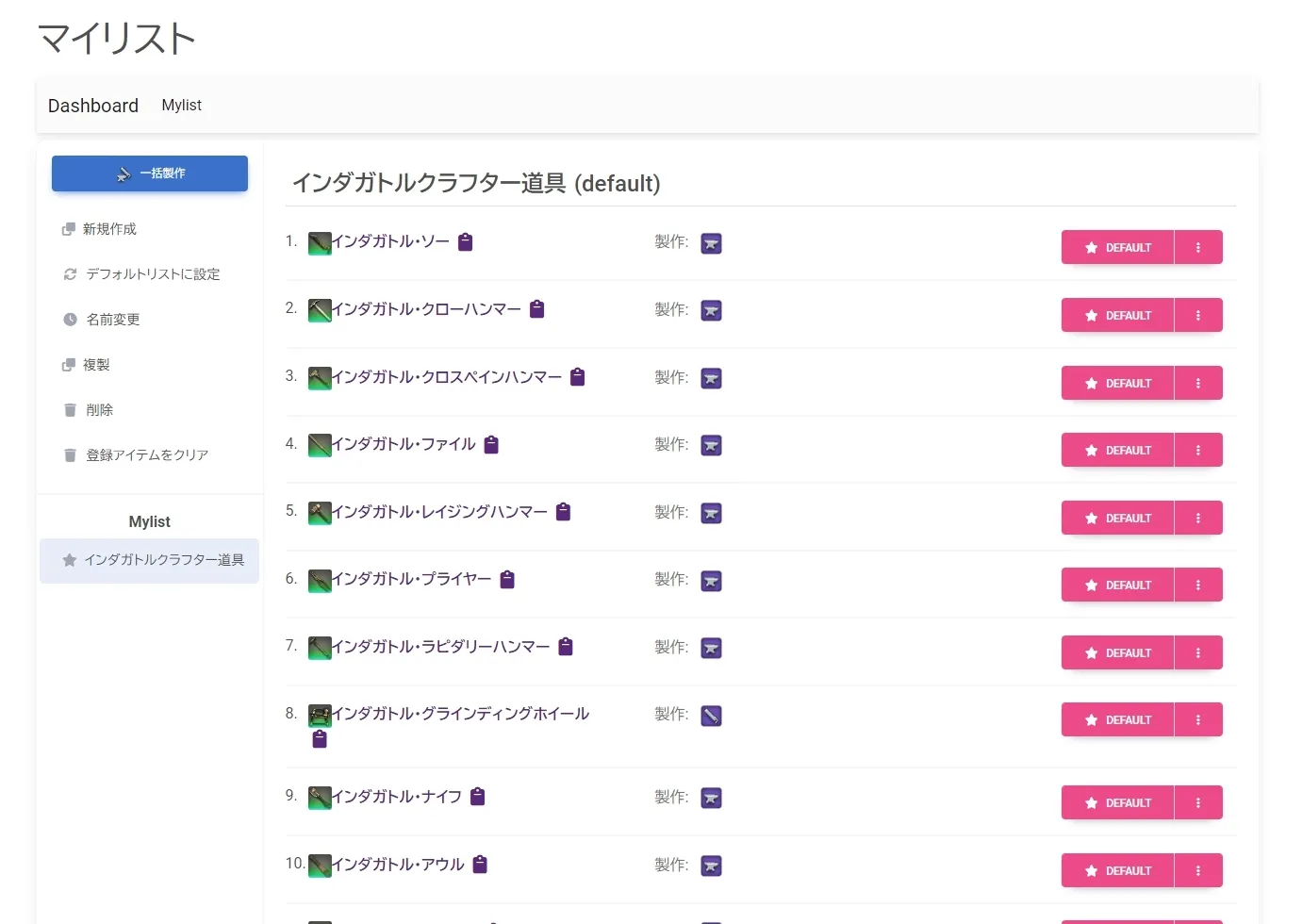Open more options menu for インダガトル・ラピダリーハンマー
The width and height of the screenshot is (1302, 924).
coord(1198,652)
